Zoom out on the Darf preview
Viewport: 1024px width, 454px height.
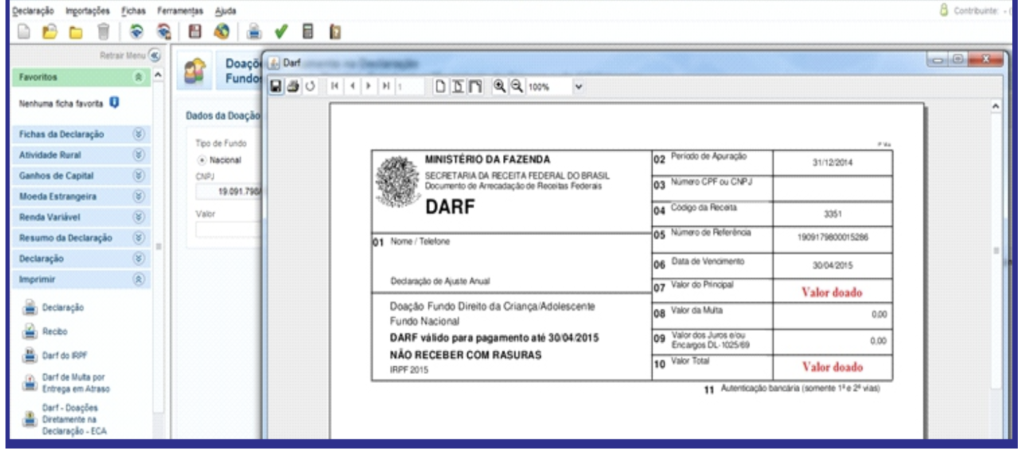click(x=517, y=86)
